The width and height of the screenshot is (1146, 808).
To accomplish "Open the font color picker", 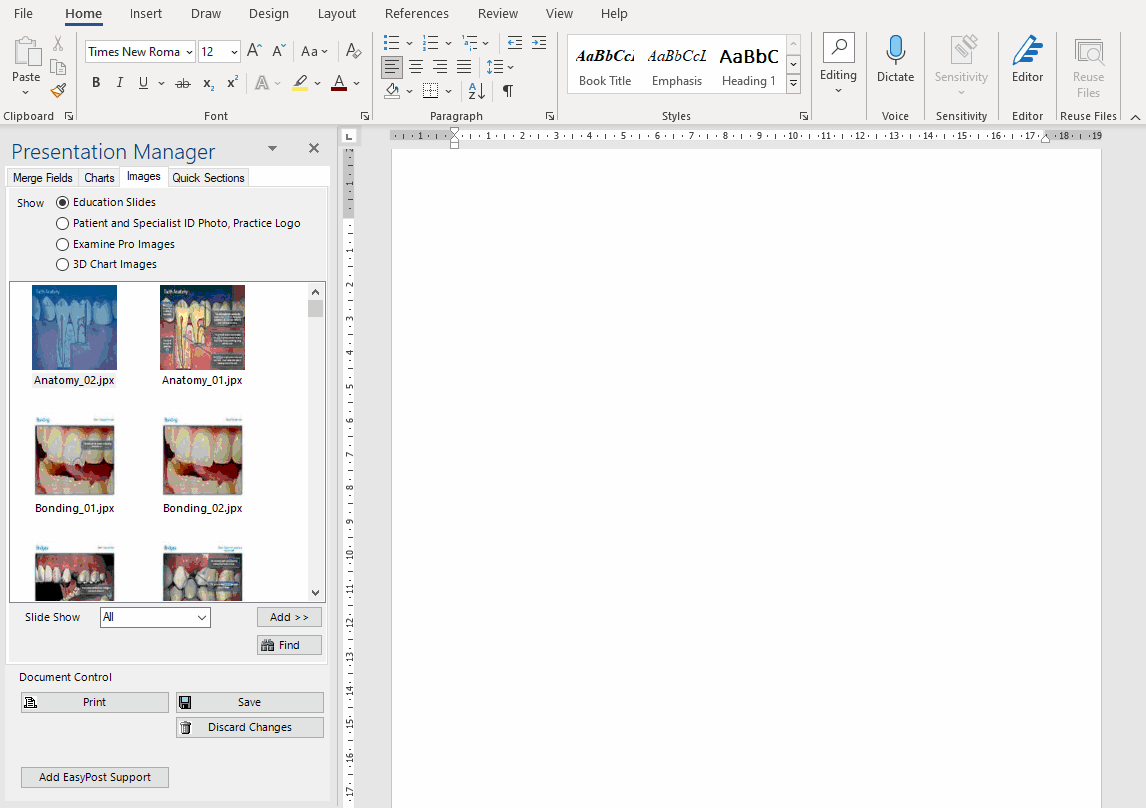I will tap(354, 83).
